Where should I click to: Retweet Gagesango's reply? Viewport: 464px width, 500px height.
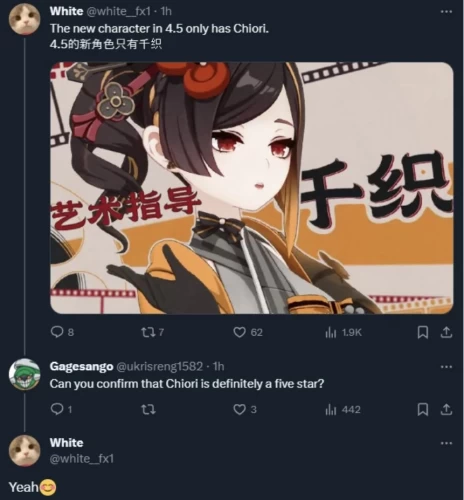click(x=148, y=409)
